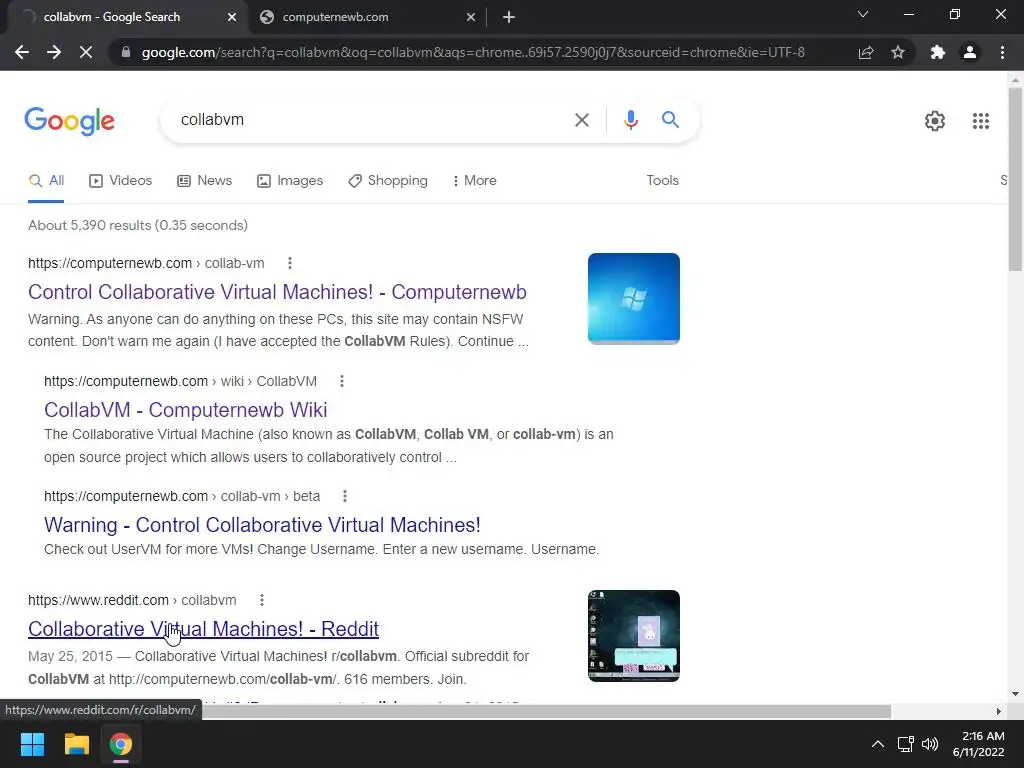Expand the More search categories
The image size is (1024, 768).
pos(475,180)
